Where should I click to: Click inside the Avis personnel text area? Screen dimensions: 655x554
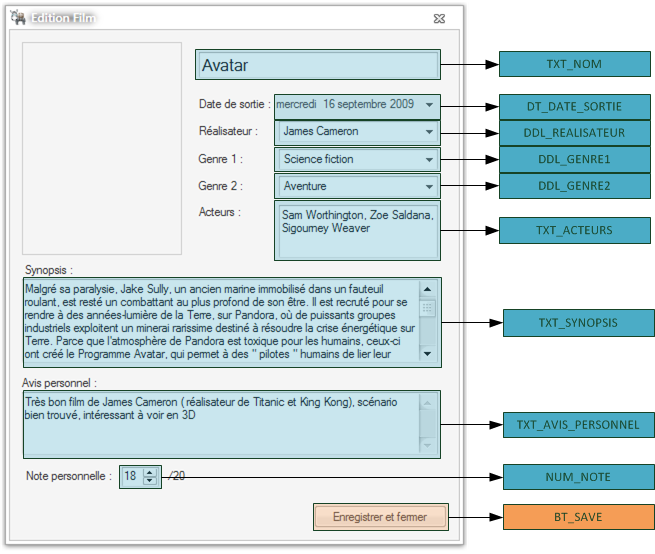[x=218, y=422]
